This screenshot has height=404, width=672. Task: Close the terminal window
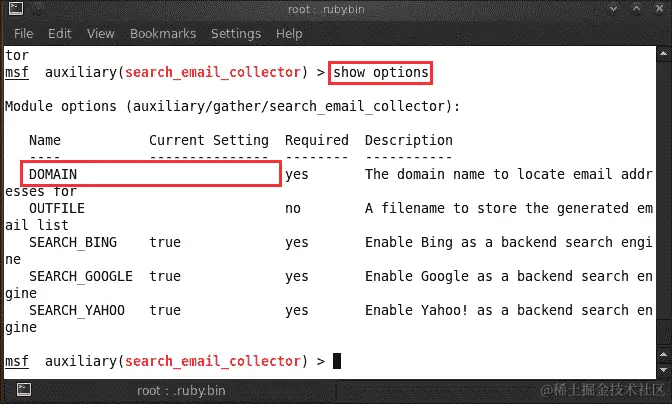click(x=660, y=8)
